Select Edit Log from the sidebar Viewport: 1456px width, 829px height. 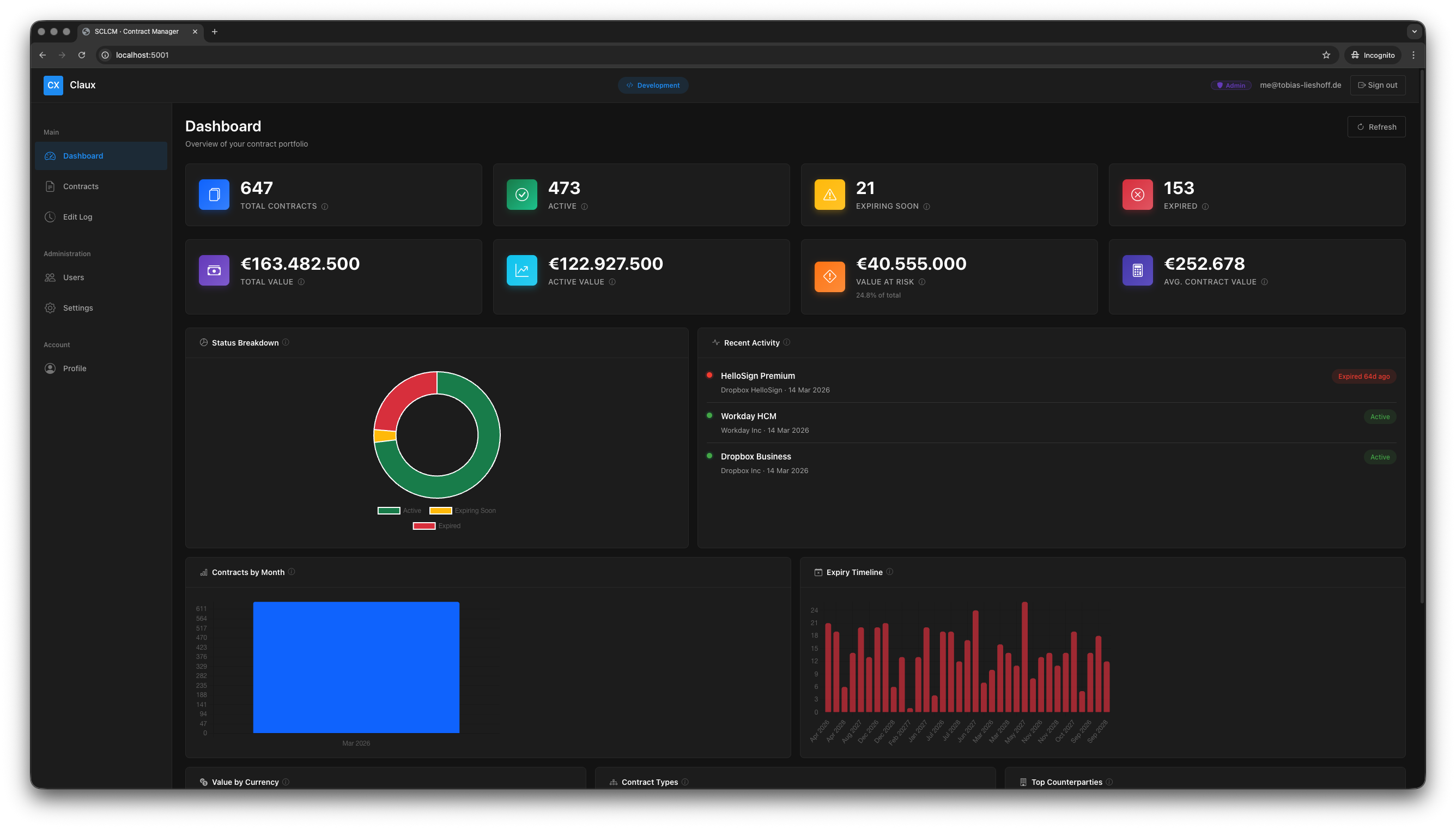[77, 216]
